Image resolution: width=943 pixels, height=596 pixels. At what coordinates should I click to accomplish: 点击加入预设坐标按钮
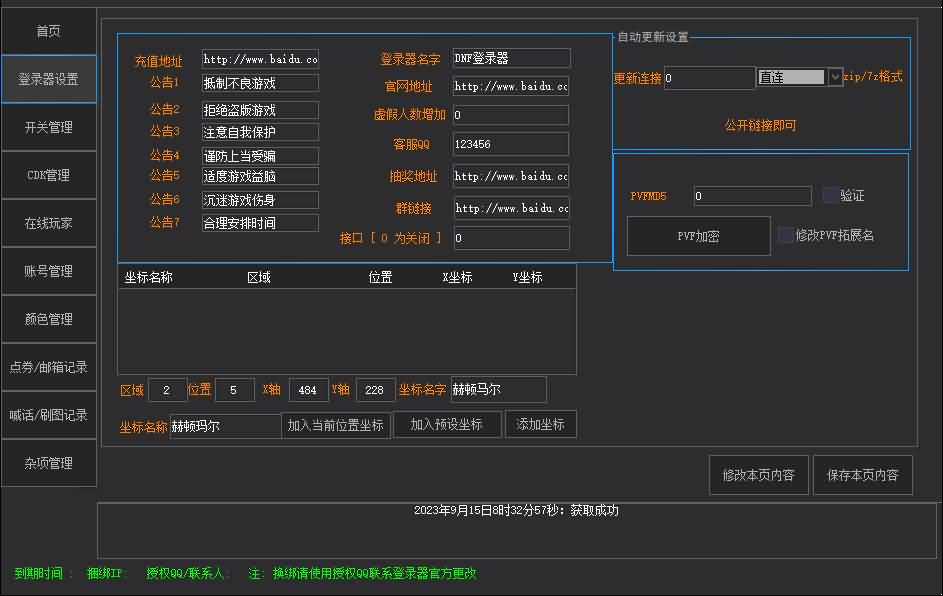click(446, 424)
